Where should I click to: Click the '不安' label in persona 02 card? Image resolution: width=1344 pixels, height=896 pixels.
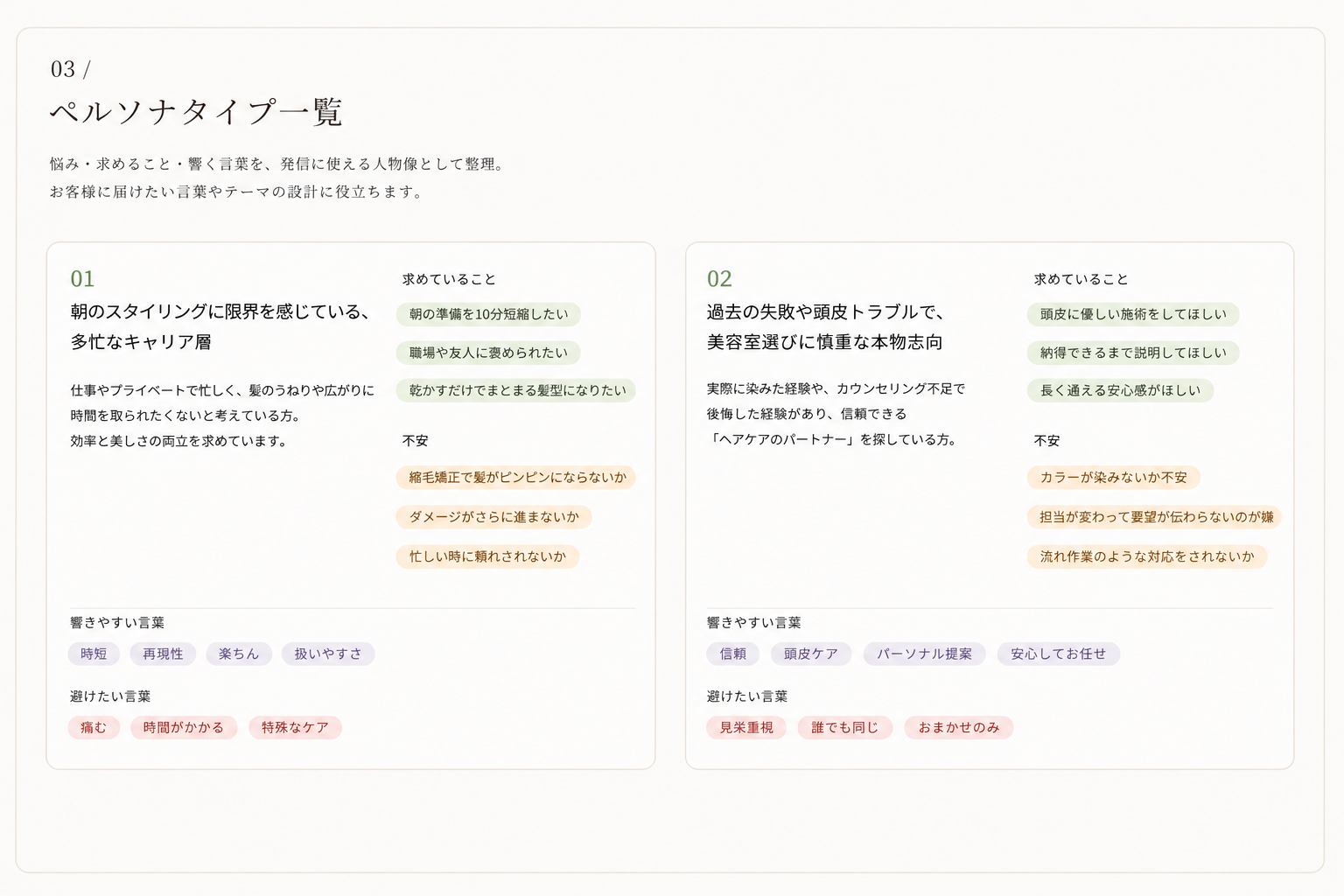pos(1047,441)
